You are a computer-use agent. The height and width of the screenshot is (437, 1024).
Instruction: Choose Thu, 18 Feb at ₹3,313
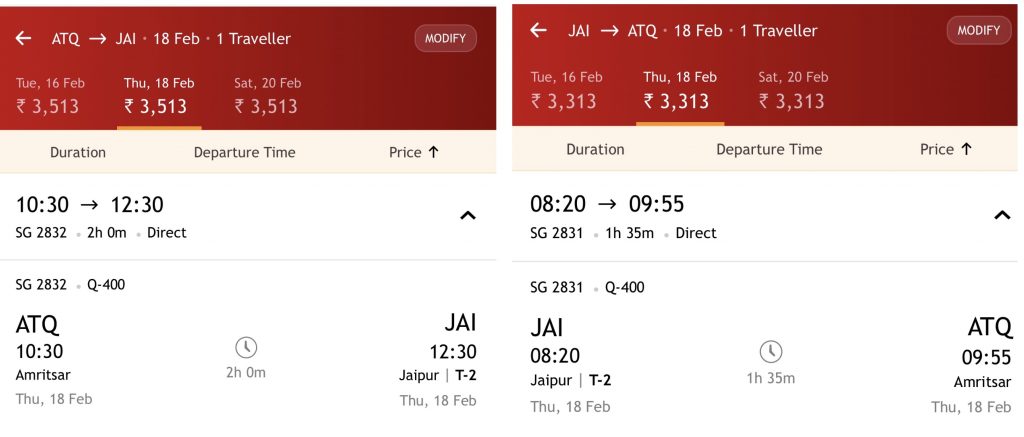[x=677, y=90]
